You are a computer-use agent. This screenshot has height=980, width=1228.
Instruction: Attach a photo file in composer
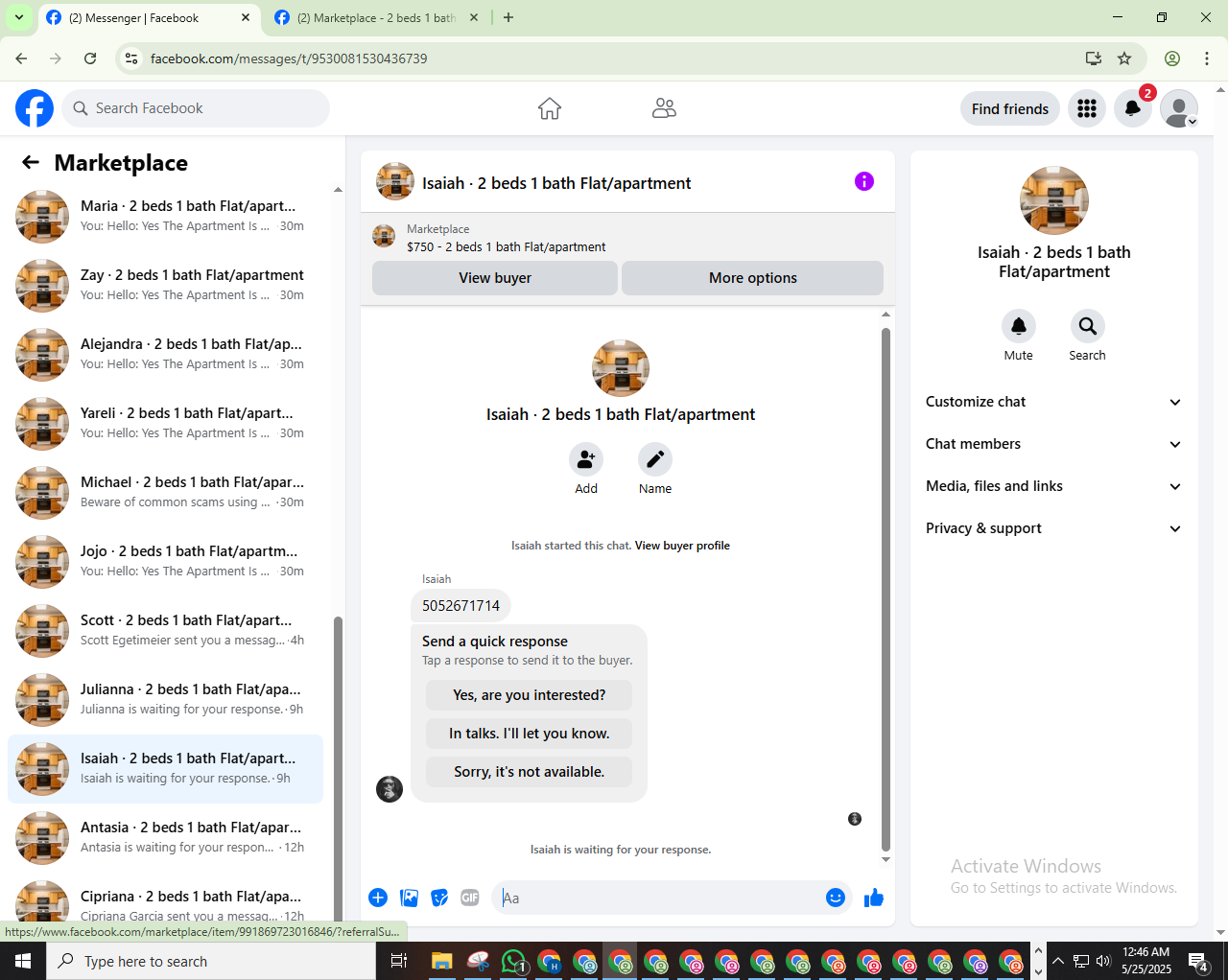[410, 898]
